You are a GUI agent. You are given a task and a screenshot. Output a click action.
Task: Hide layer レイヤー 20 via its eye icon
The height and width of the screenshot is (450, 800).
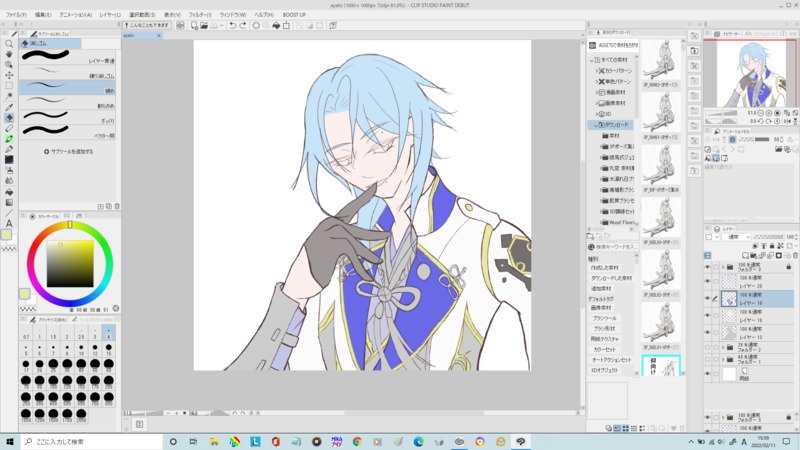pyautogui.click(x=708, y=281)
